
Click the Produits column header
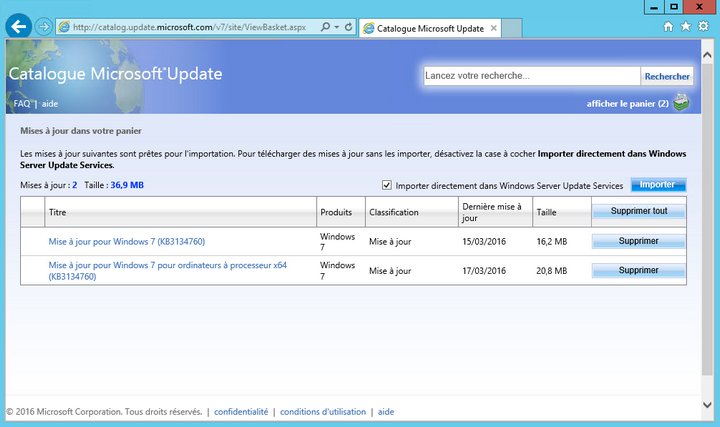pos(341,212)
